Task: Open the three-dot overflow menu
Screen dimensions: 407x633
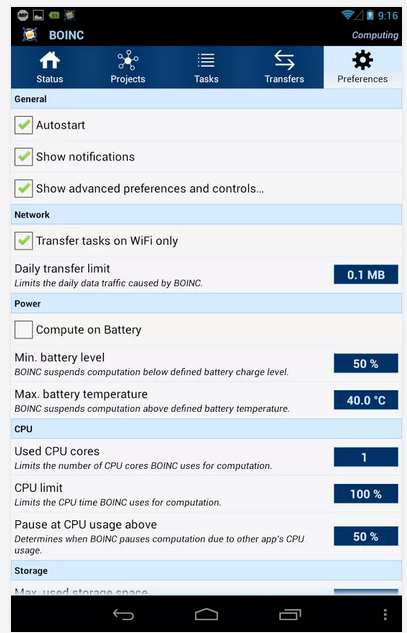Action: (x=385, y=614)
